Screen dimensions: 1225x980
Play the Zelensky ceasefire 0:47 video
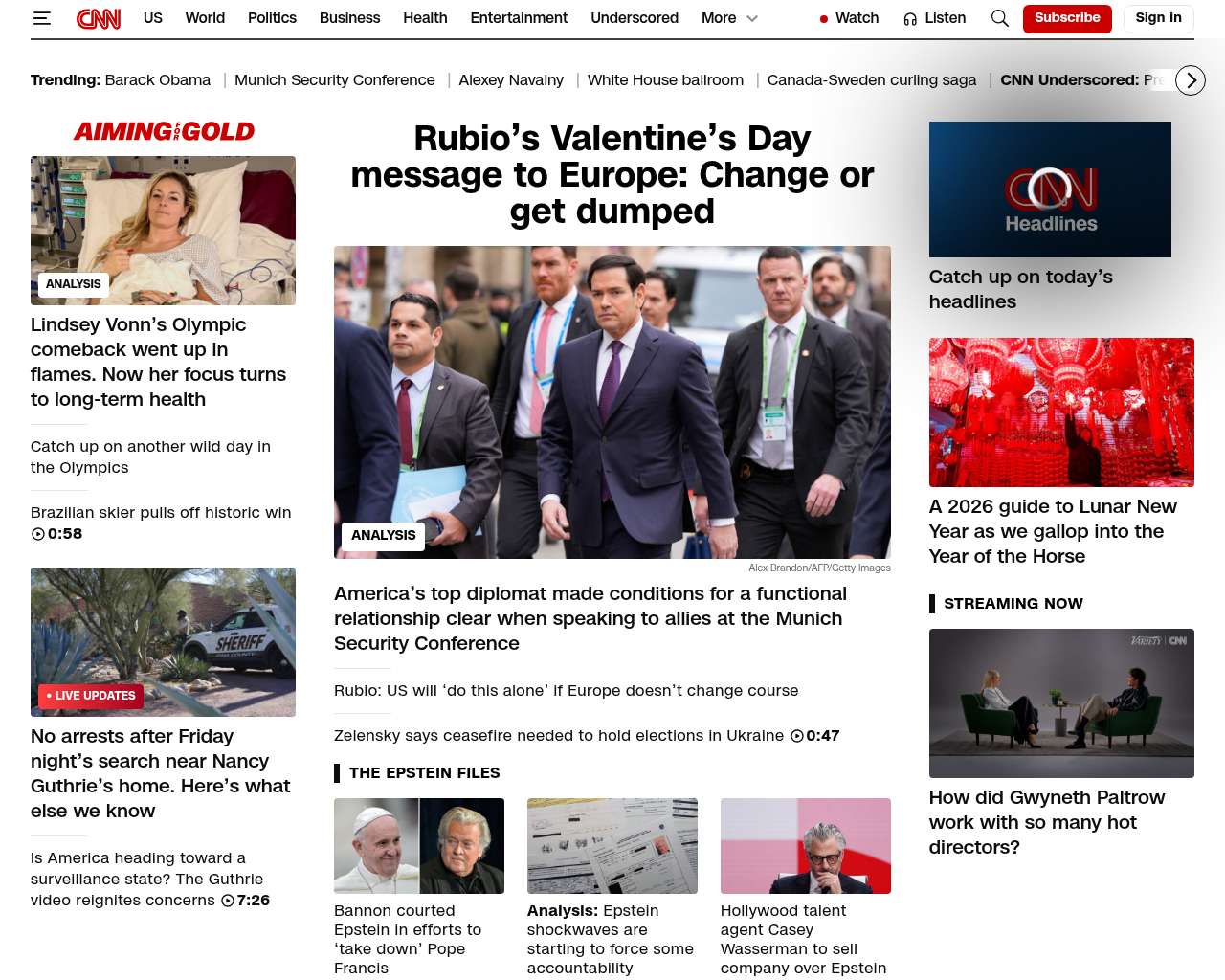pos(796,736)
